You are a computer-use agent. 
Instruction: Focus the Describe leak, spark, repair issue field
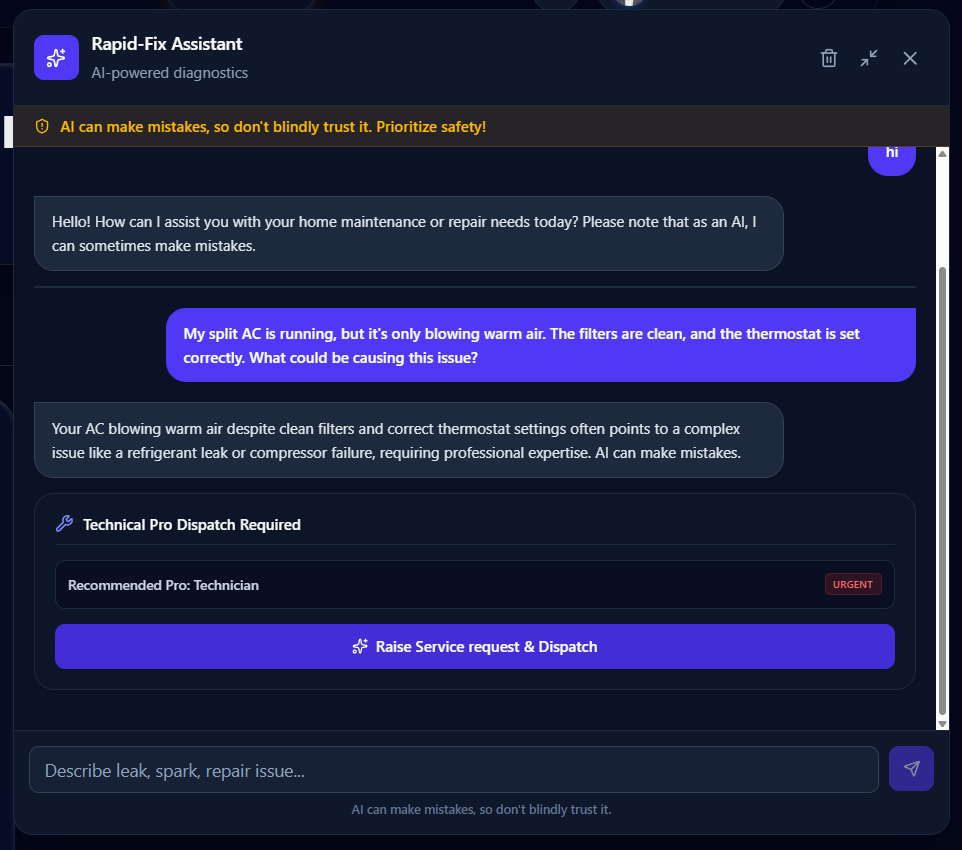(x=453, y=770)
